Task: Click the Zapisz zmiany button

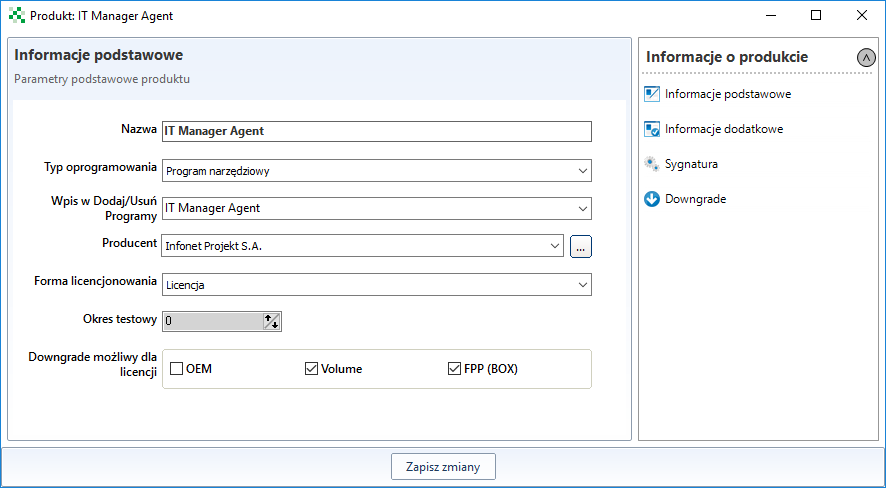Action: click(x=444, y=467)
